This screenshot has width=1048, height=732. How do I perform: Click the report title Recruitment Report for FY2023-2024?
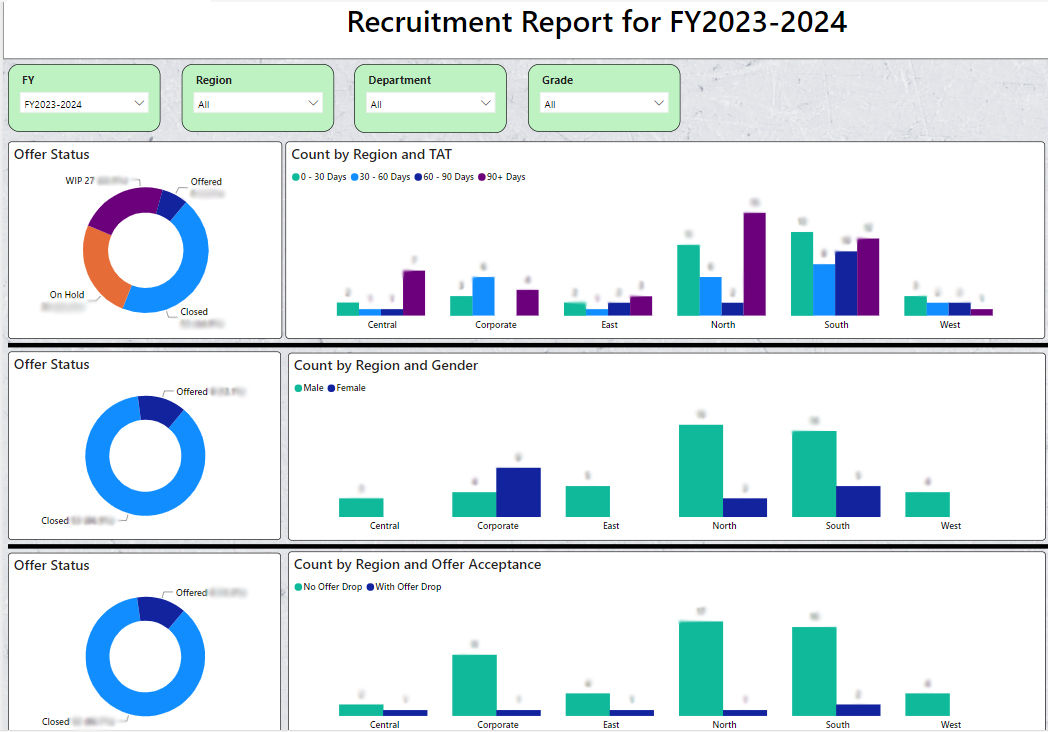tap(597, 22)
